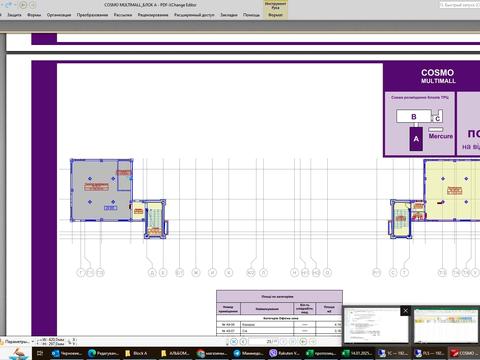Go to the last page button

(x=293, y=342)
